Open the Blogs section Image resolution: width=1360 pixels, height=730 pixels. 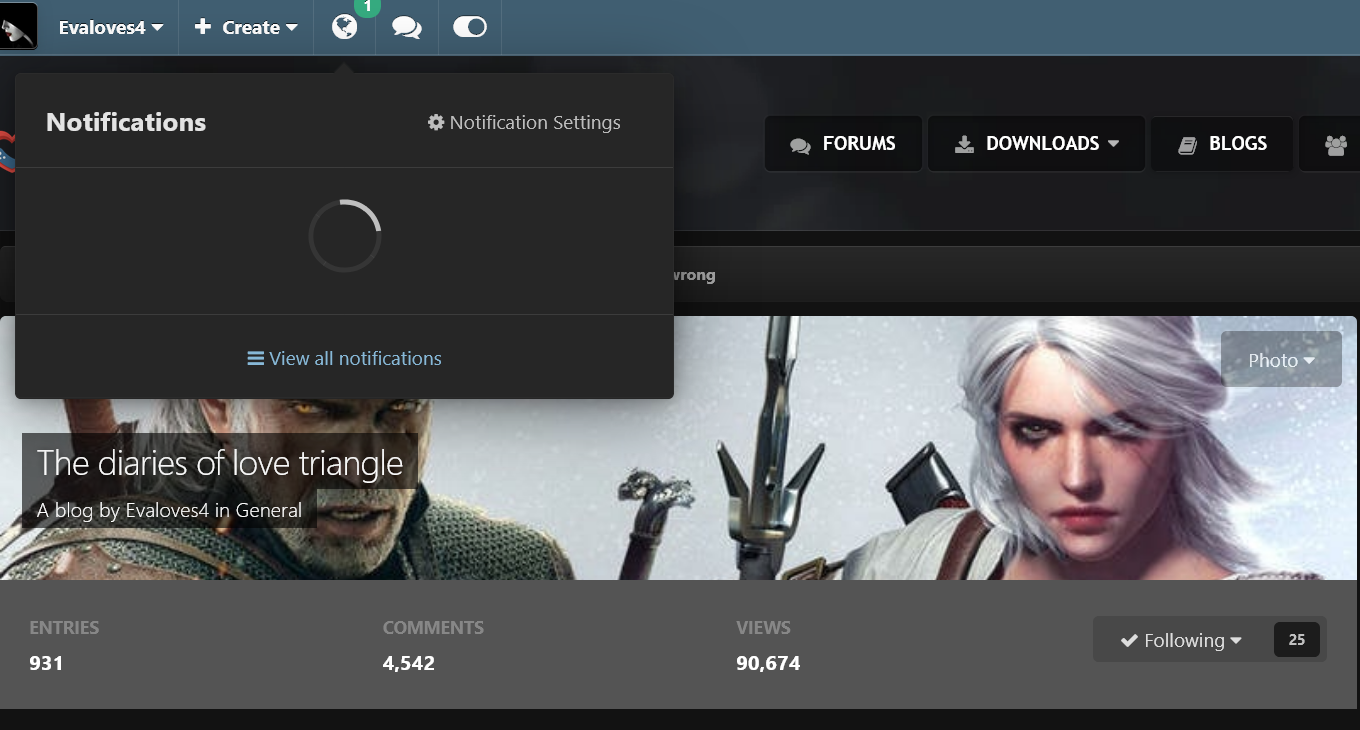pos(1222,144)
